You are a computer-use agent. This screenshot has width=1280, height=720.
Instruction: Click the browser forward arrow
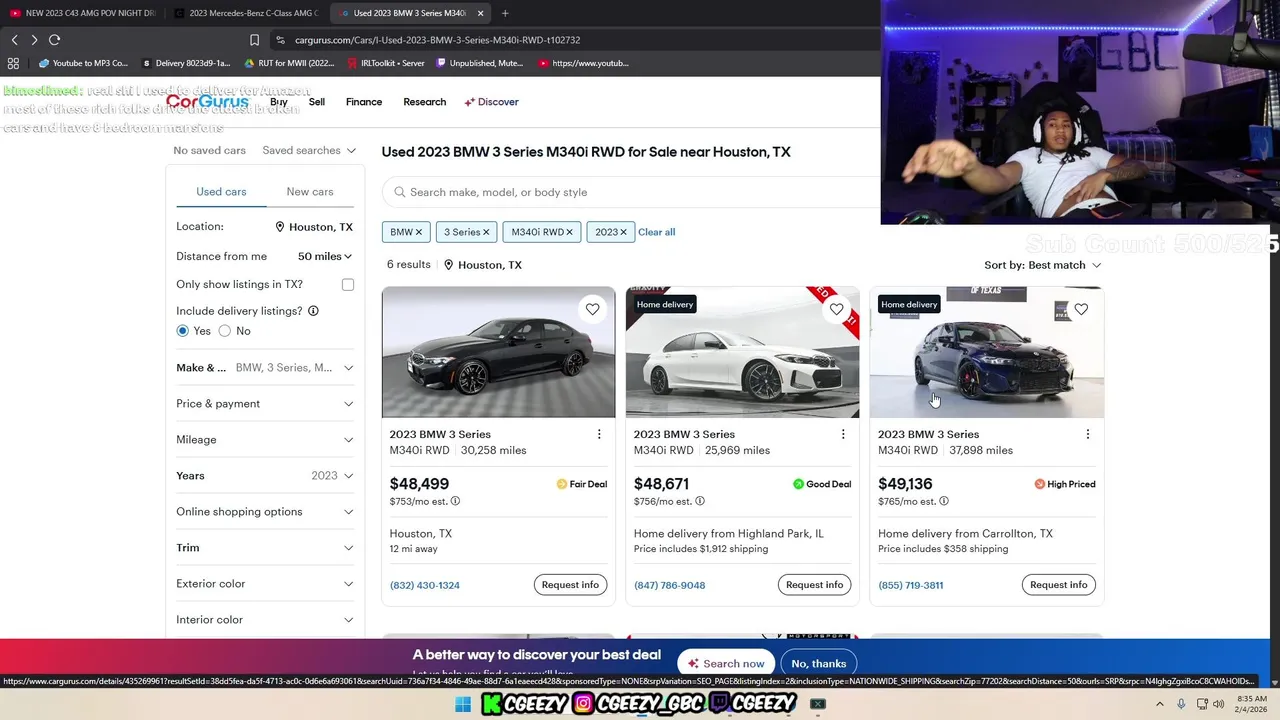point(34,40)
